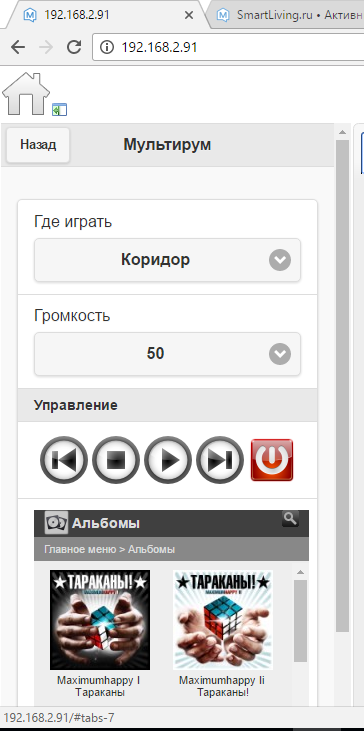Click the Где играть label

coord(73,221)
